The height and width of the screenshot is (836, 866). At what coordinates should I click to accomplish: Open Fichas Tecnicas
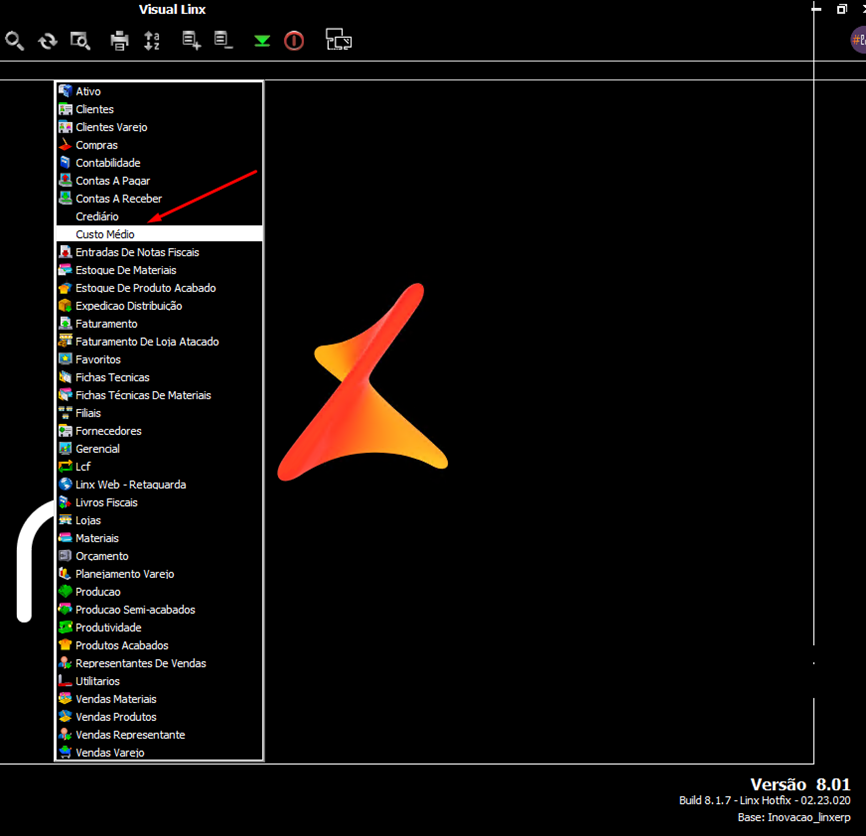pyautogui.click(x=159, y=377)
